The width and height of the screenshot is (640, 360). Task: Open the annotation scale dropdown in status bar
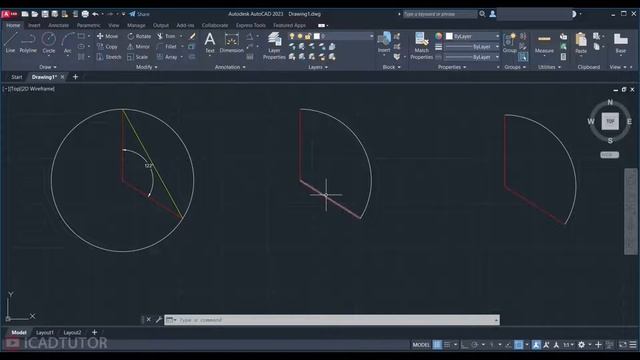568,345
